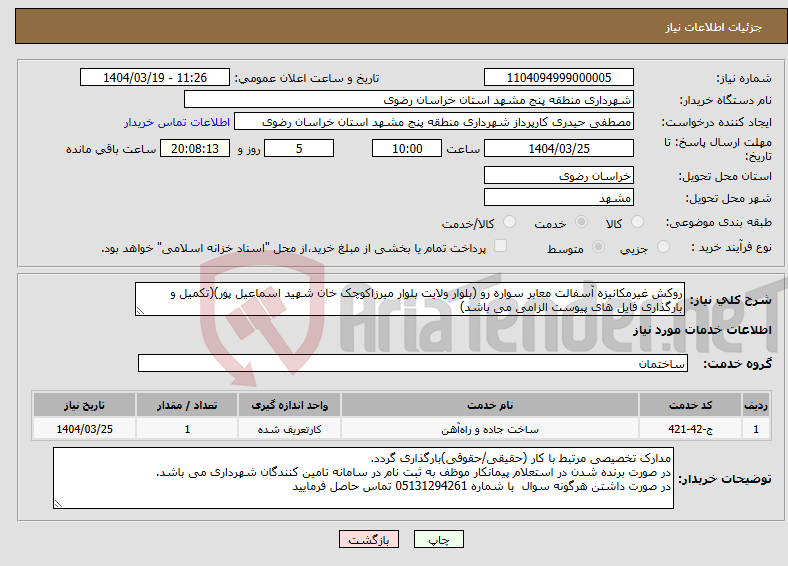
Task: Choose the جزیی purchase type radio
Action: 663,247
